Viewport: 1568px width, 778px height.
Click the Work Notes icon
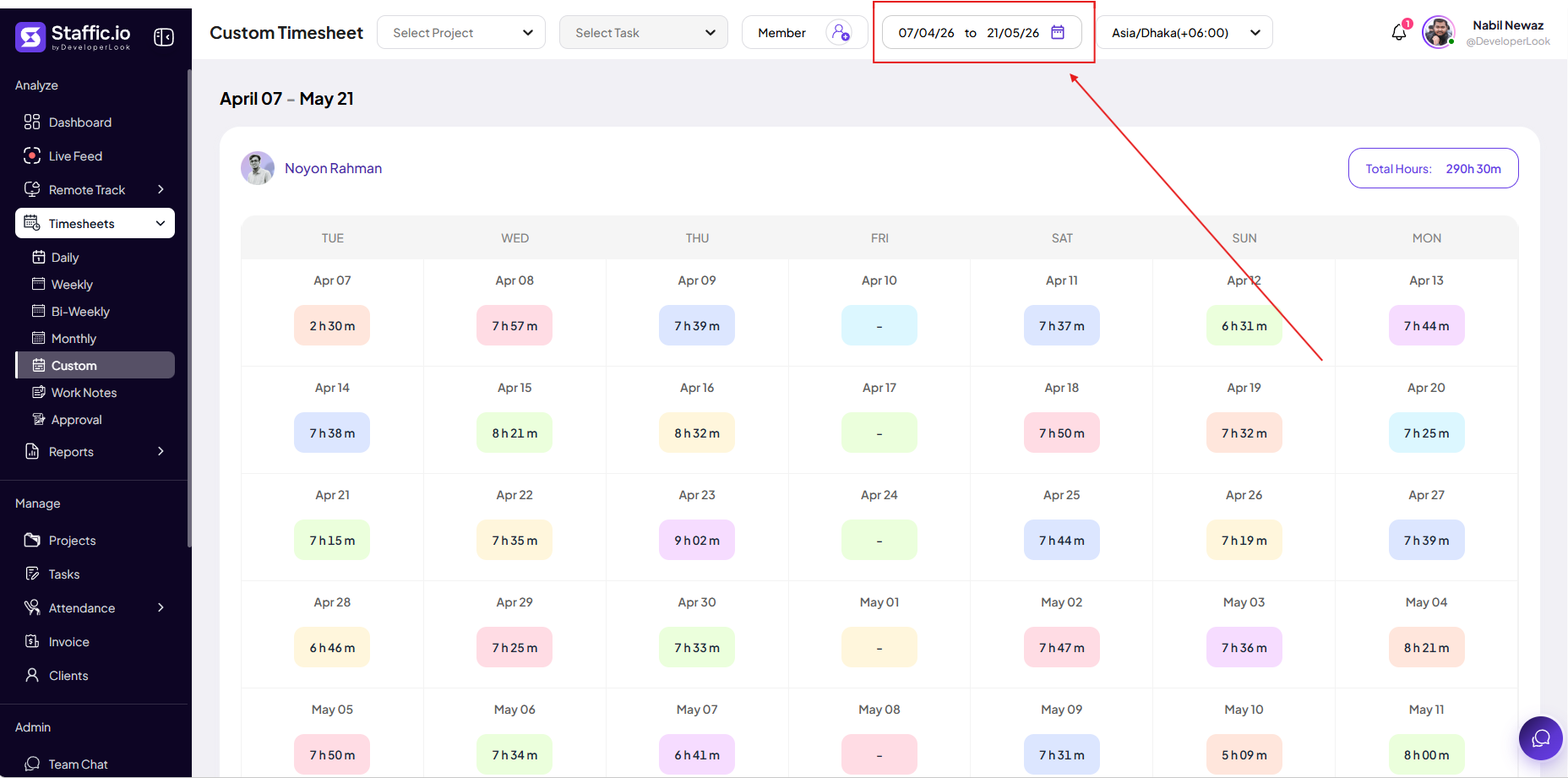pos(39,392)
